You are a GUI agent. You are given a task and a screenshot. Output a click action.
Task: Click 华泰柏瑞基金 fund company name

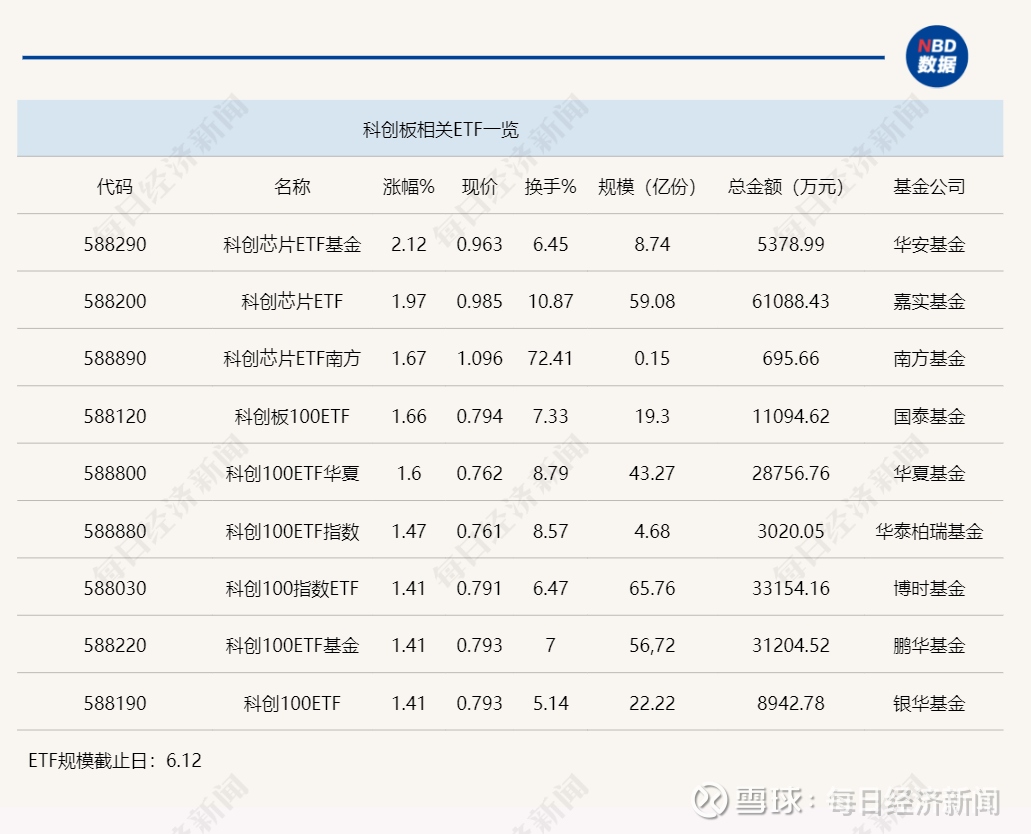(930, 530)
